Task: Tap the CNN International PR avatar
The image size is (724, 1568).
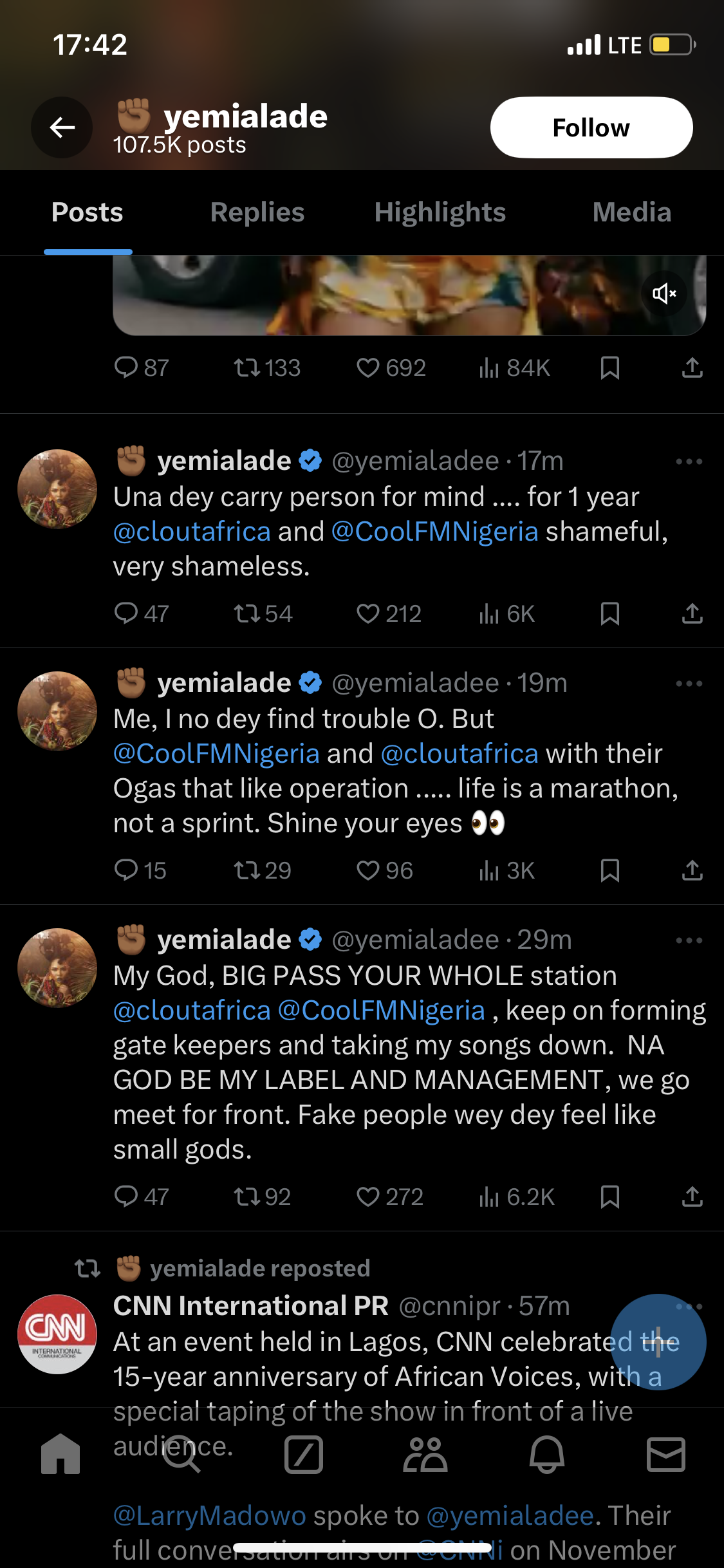Action: [57, 1334]
